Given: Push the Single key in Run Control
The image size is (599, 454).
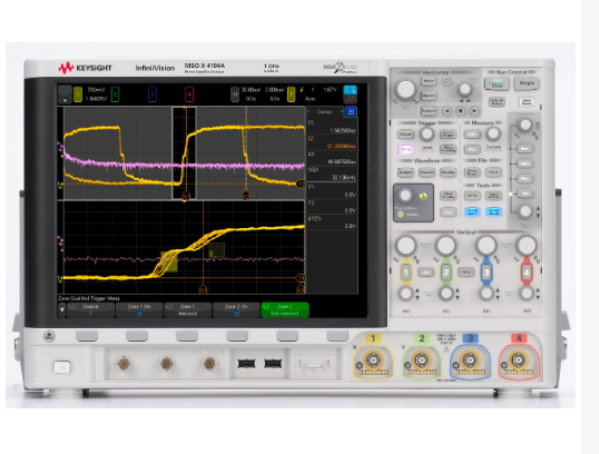Looking at the screenshot, I should tap(527, 83).
